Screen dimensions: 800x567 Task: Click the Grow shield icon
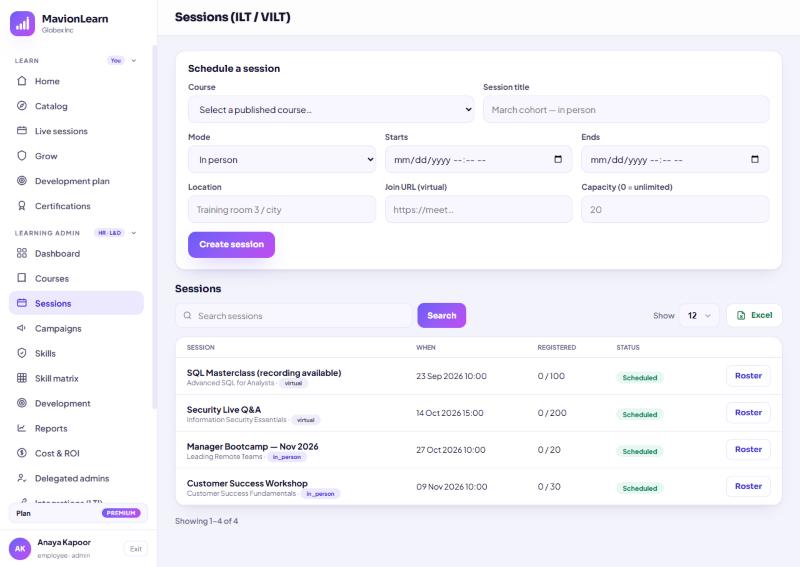tap(22, 156)
